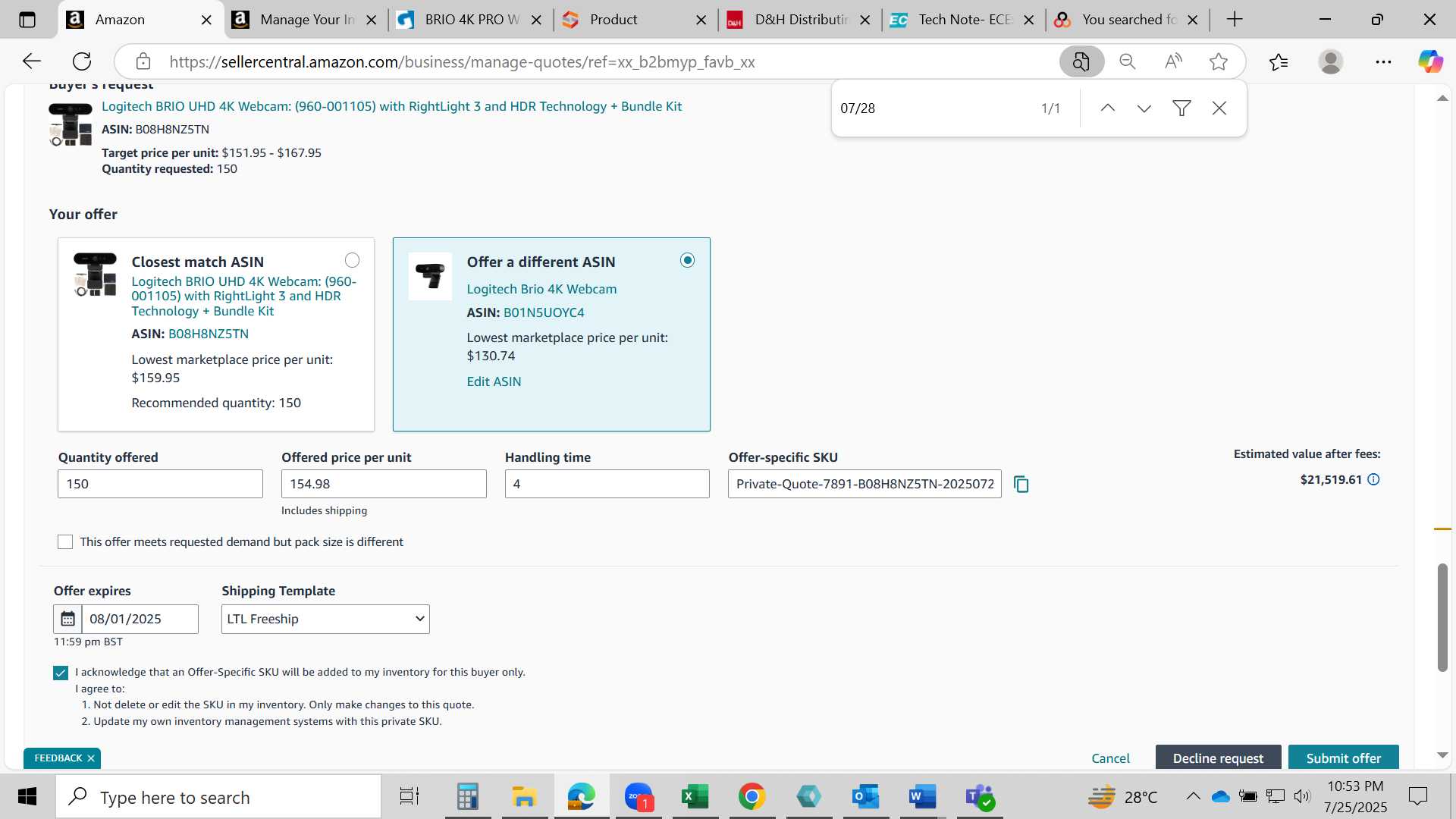Click the page vertical scrollbar thumb
This screenshot has width=1456, height=819.
pos(1442,617)
